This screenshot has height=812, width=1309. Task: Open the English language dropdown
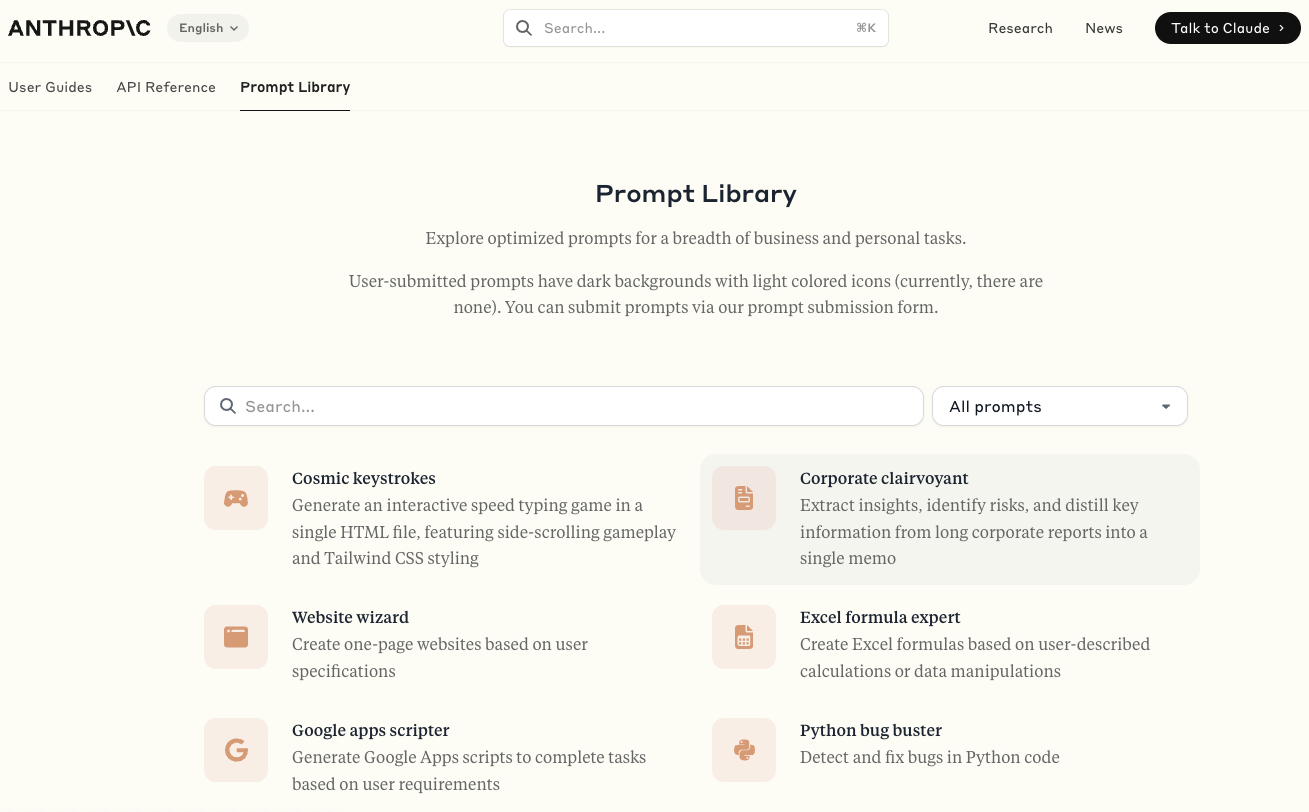[207, 28]
